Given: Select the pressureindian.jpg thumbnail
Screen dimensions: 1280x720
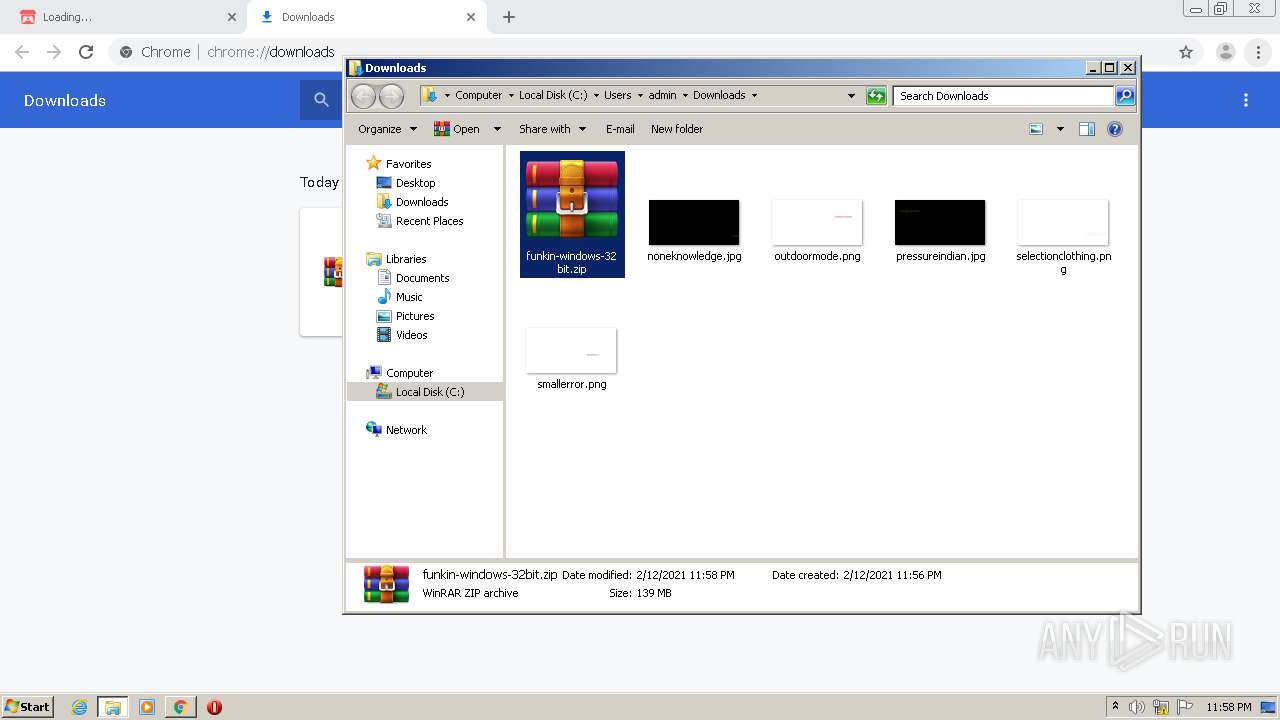Looking at the screenshot, I should [940, 222].
